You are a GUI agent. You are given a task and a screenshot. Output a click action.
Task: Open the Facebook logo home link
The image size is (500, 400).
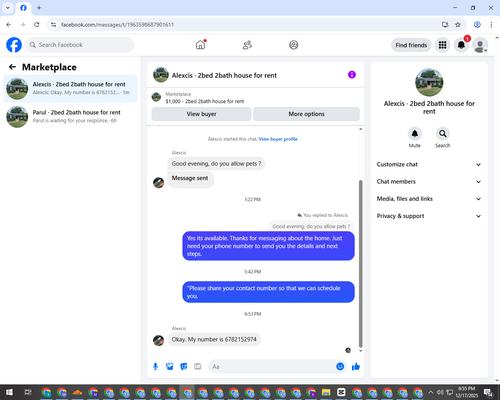click(14, 45)
